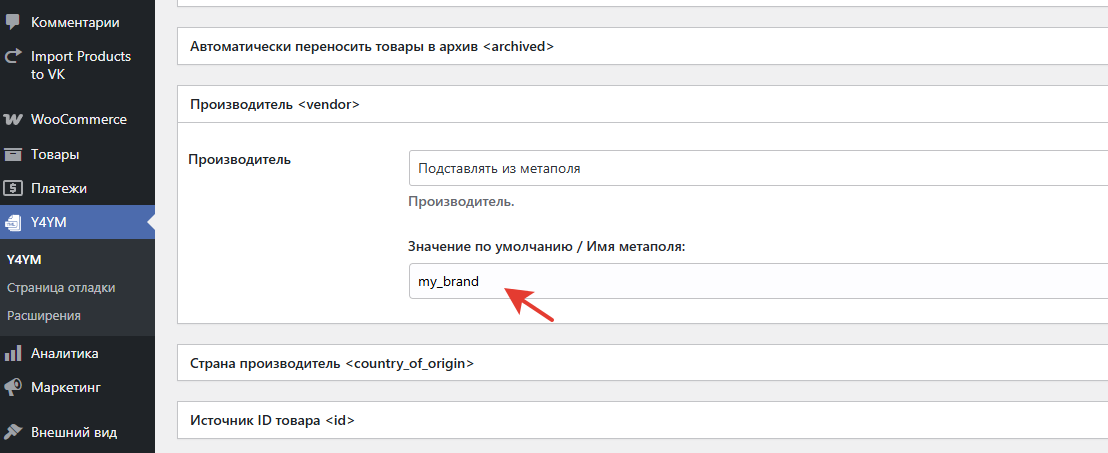The width and height of the screenshot is (1108, 453).
Task: Click the Внешний вид paintbrush icon
Action: 14,432
